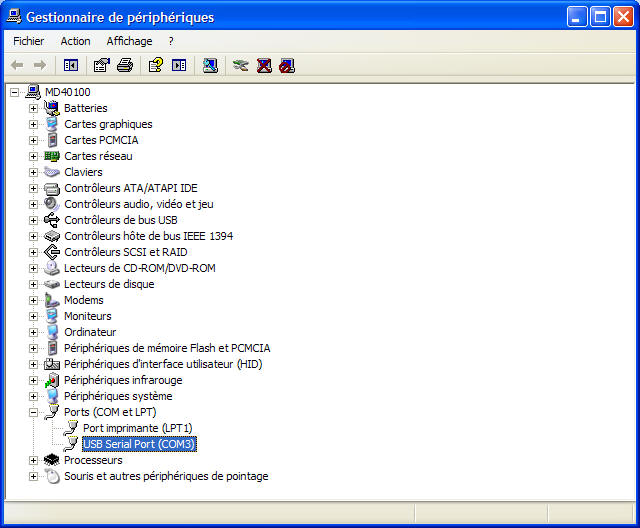640x528 pixels.
Task: Select Souris et autres périphériques de pointage
Action: (166, 476)
